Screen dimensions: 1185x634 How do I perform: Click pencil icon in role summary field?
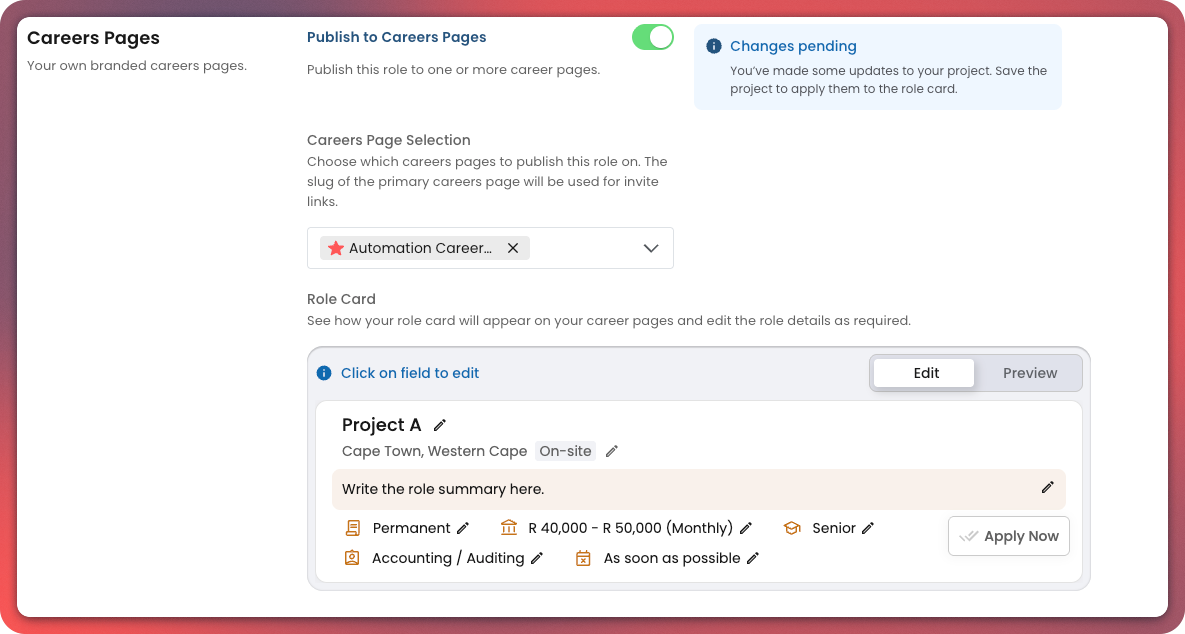tap(1047, 488)
